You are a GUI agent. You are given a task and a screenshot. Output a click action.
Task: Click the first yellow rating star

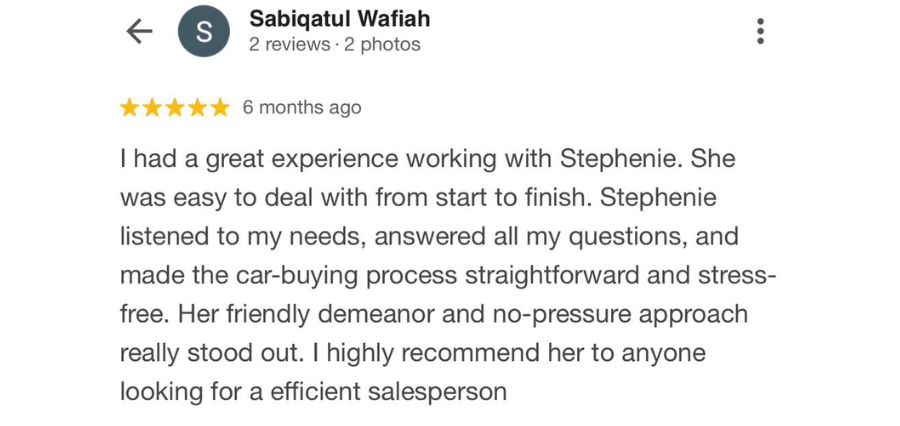point(130,108)
